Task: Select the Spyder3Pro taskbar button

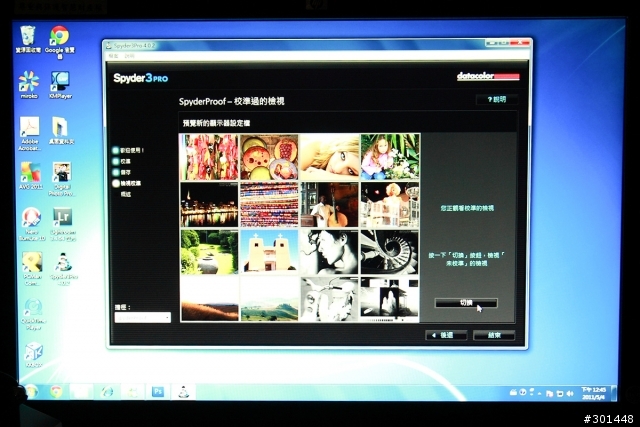Action: (183, 392)
